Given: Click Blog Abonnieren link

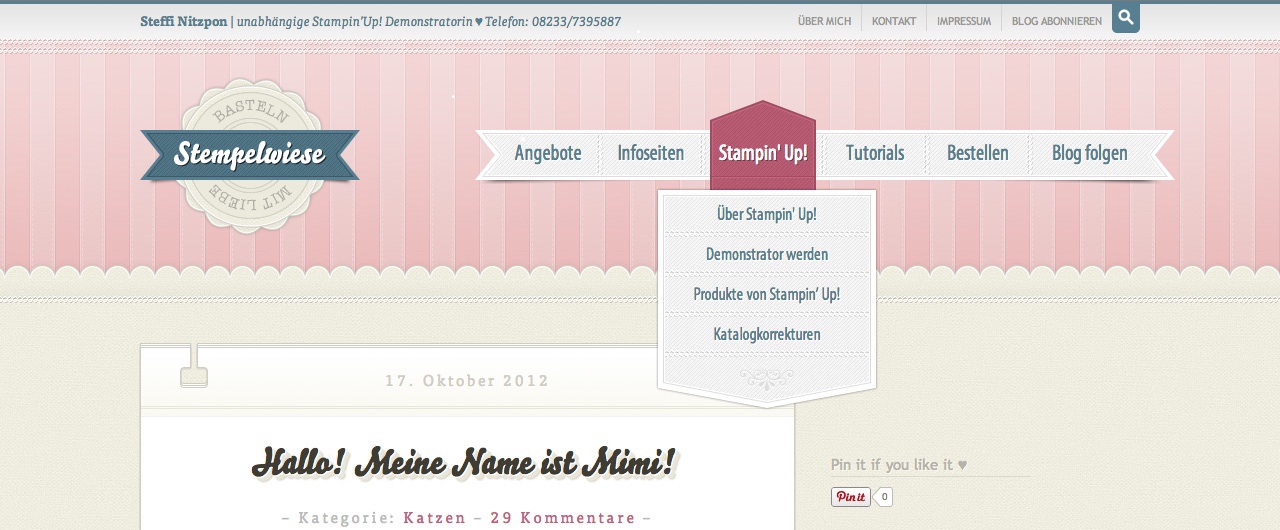Looking at the screenshot, I should click(x=1057, y=21).
